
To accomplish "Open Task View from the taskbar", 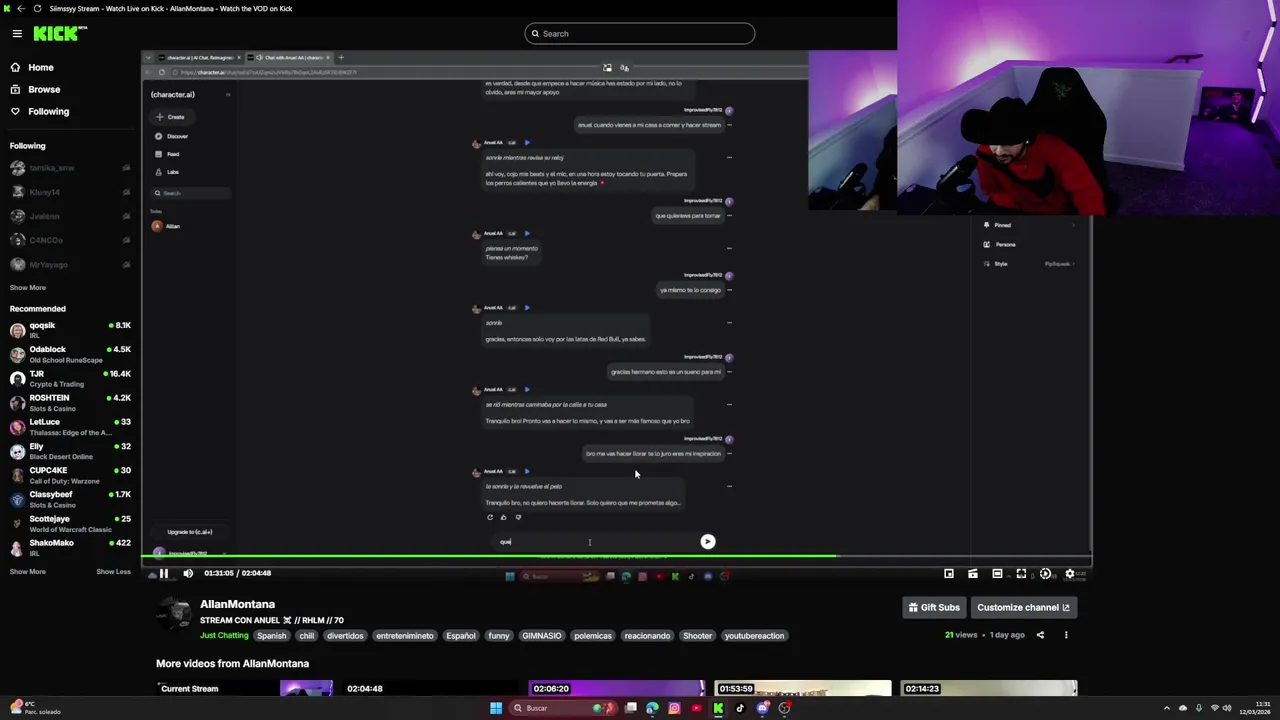I will (x=631, y=708).
